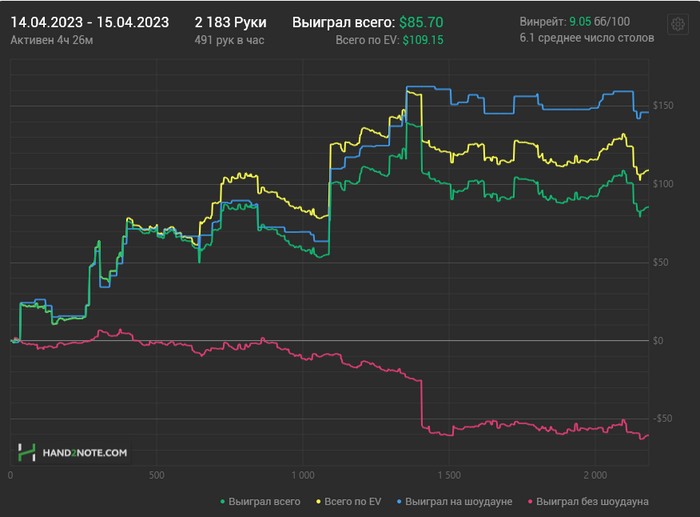Click the yellow dot beside 'Всего по EV'
Image resolution: width=700 pixels, height=517 pixels.
click(318, 502)
